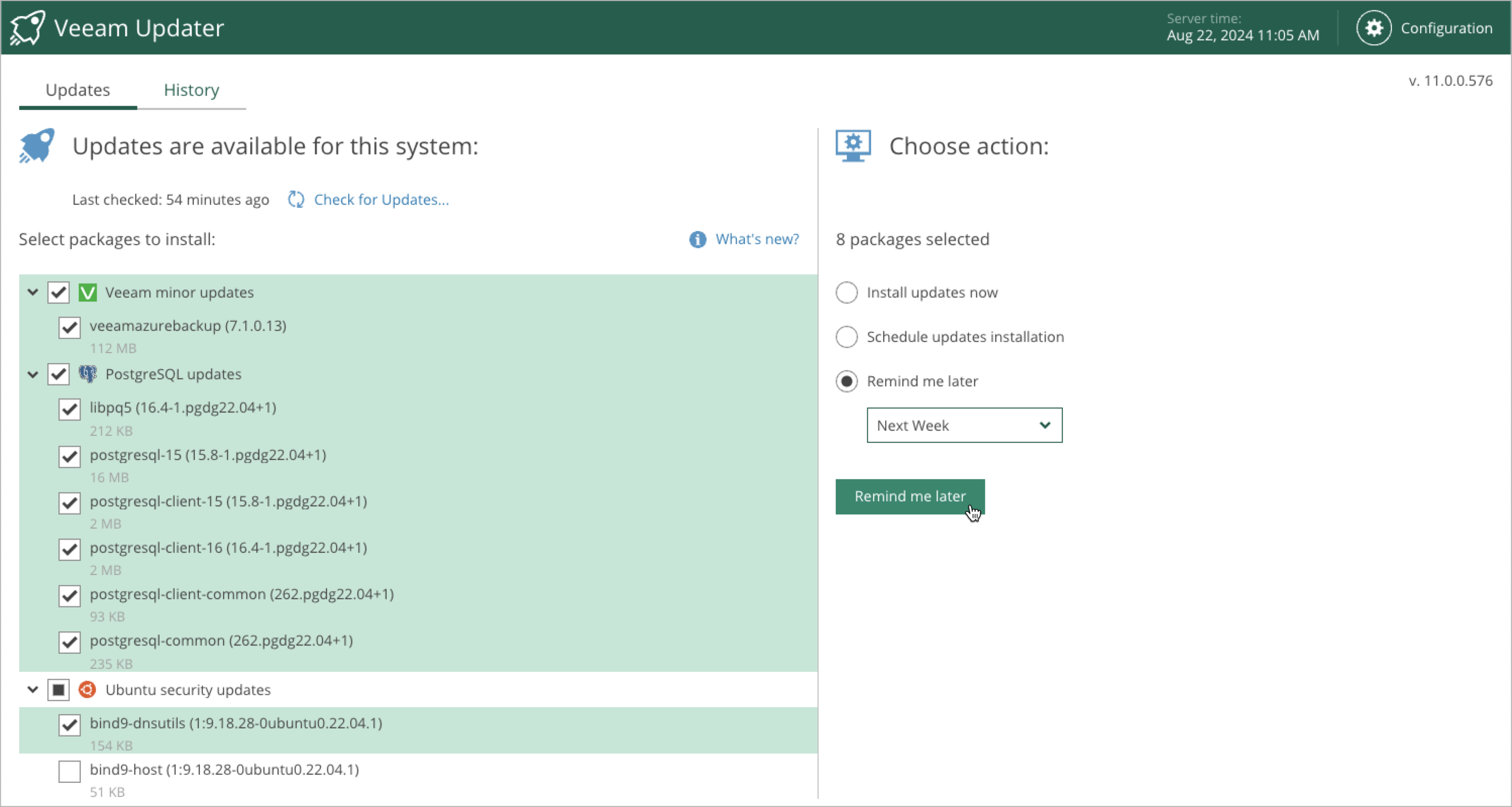1512x807 pixels.
Task: Click the orange Ubuntu logo icon
Action: click(87, 689)
